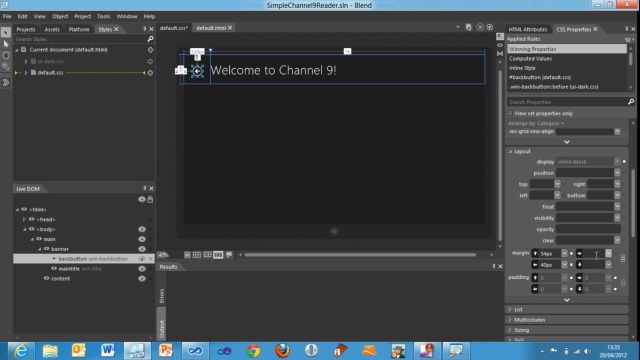The height and width of the screenshot is (360, 640).
Task: Open PowerPoint from the taskbar
Action: 165,351
